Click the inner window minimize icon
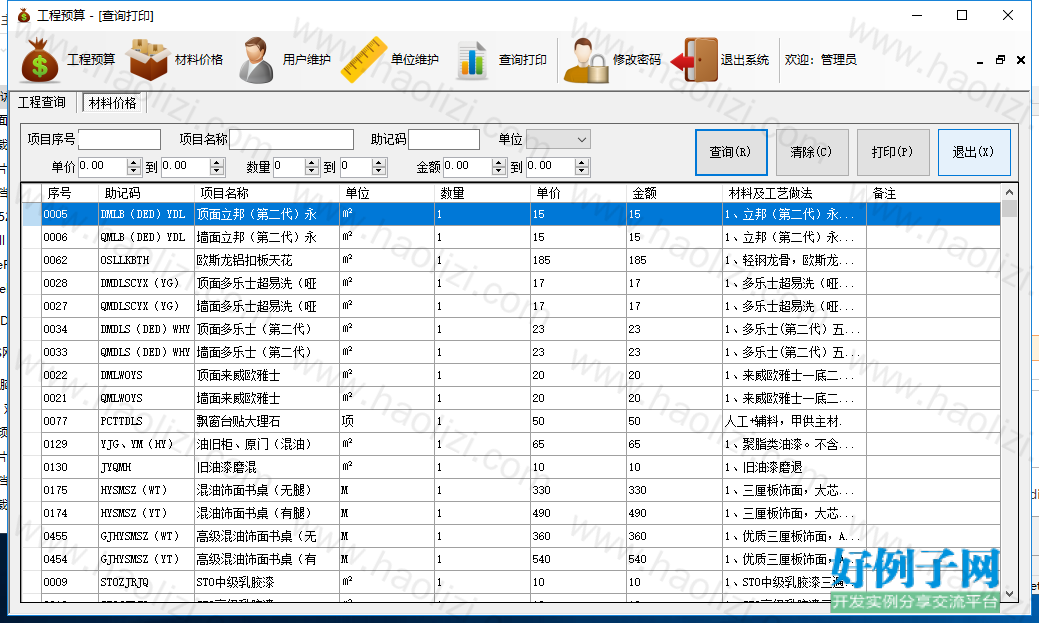Screen dimensions: 1039x623 click(x=980, y=61)
